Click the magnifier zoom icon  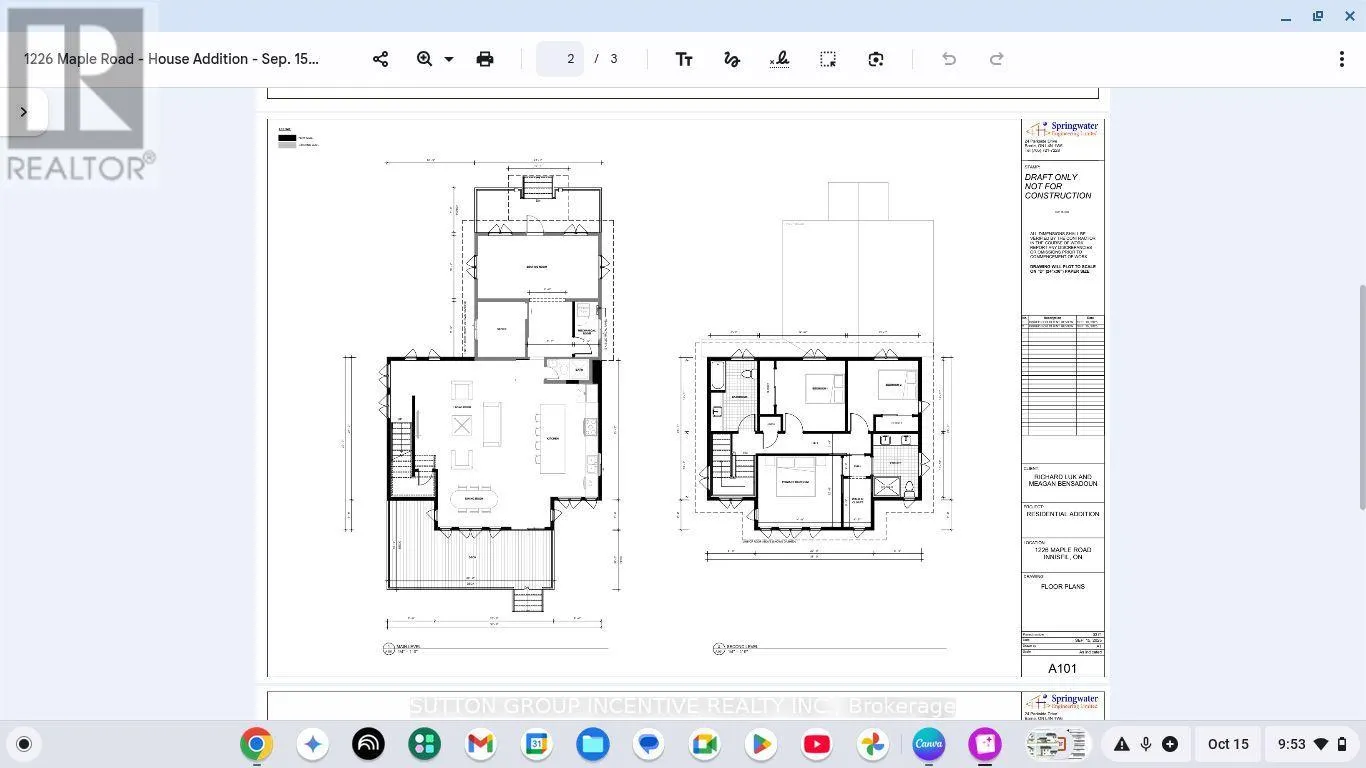pyautogui.click(x=424, y=59)
